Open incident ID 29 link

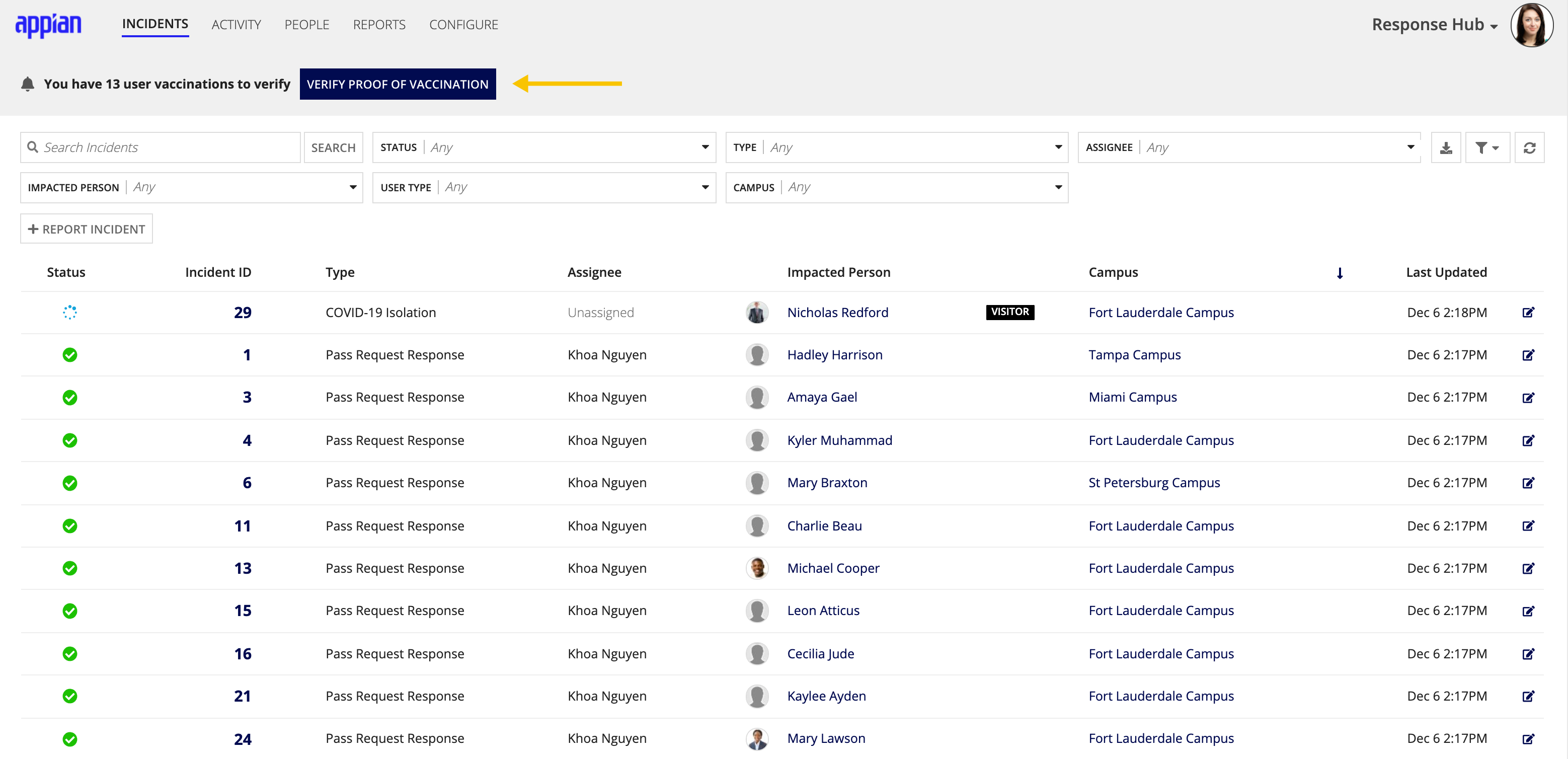coord(242,312)
